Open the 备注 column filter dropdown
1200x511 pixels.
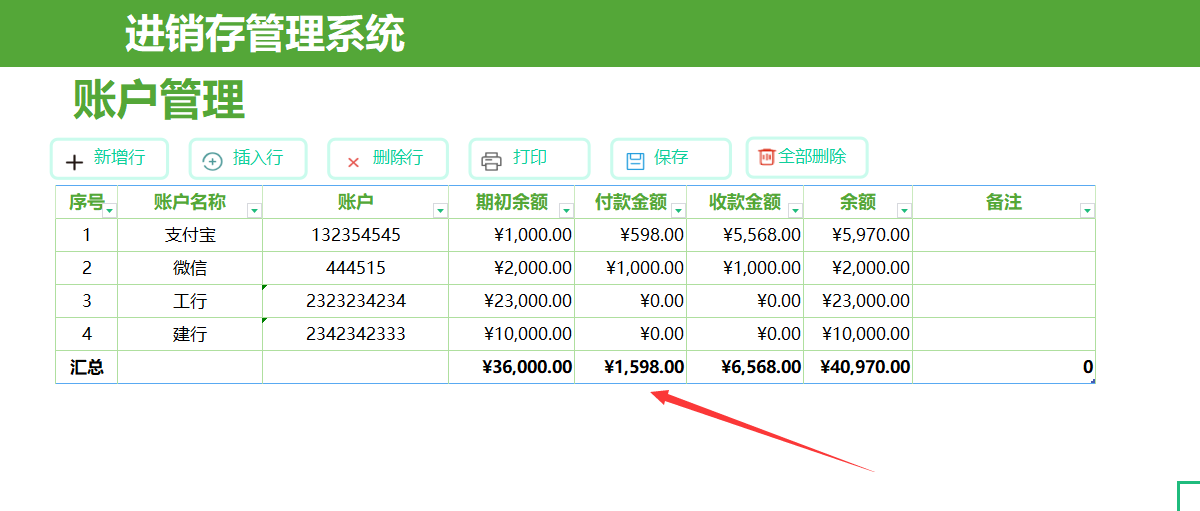1087,210
